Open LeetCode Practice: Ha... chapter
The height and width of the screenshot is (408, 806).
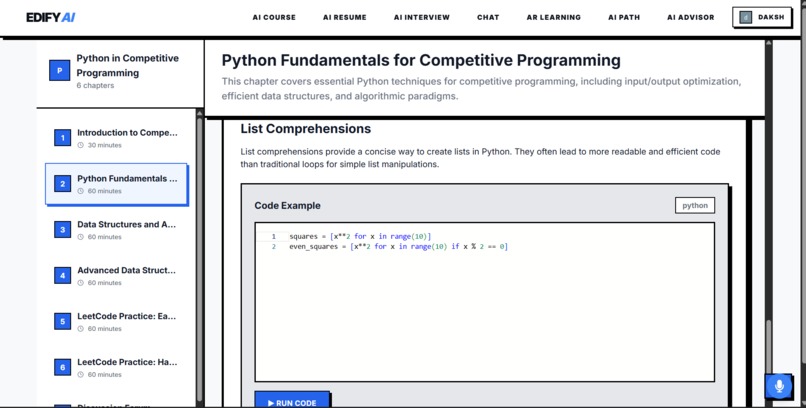[x=117, y=367]
